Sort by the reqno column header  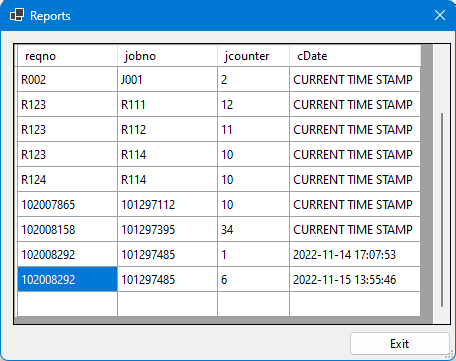(67, 56)
